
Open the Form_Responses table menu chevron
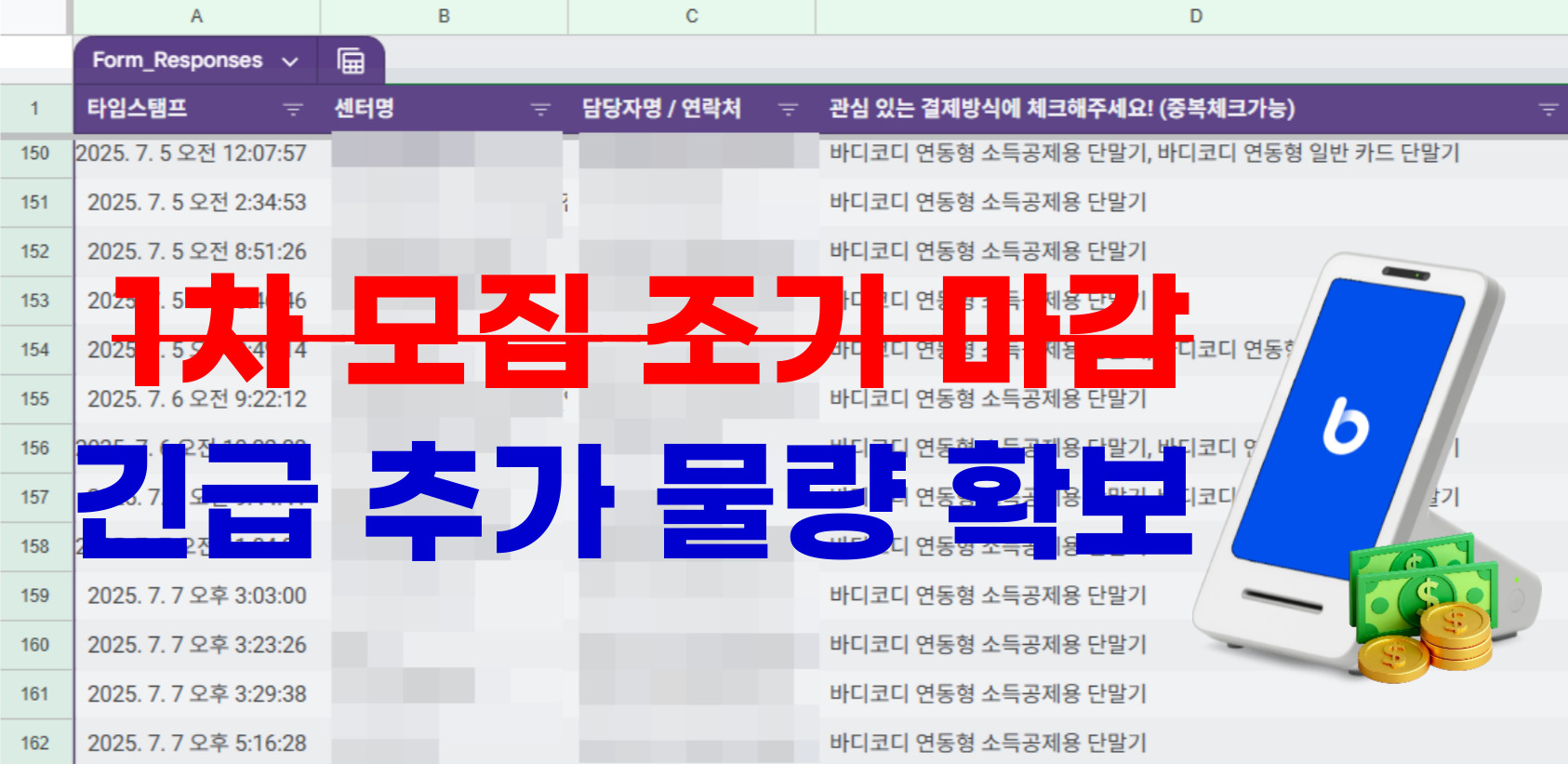[x=290, y=61]
